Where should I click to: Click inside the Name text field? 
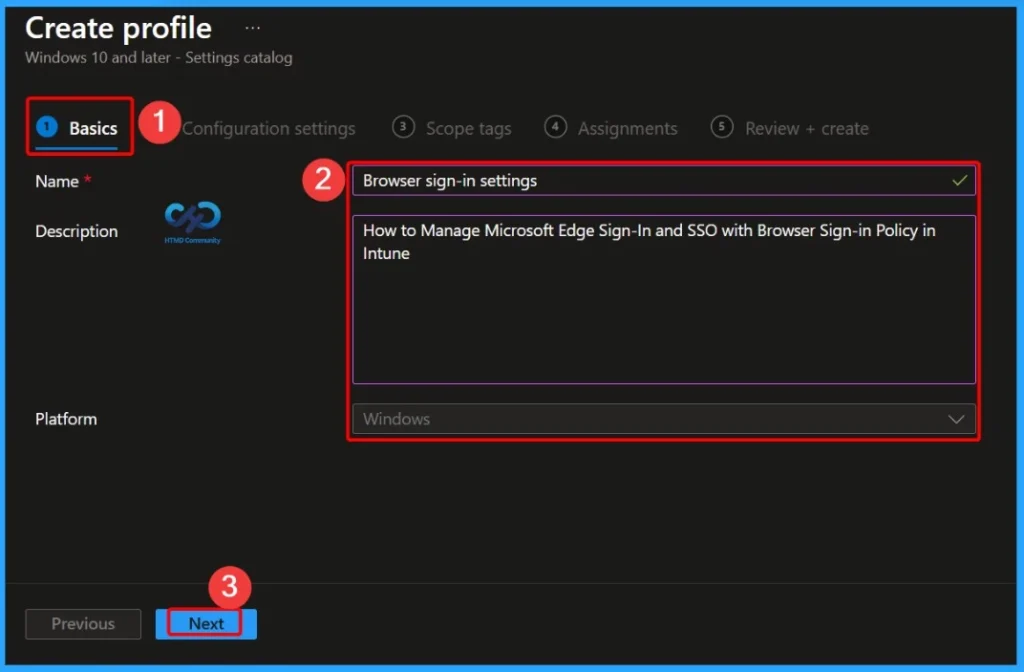[650, 181]
